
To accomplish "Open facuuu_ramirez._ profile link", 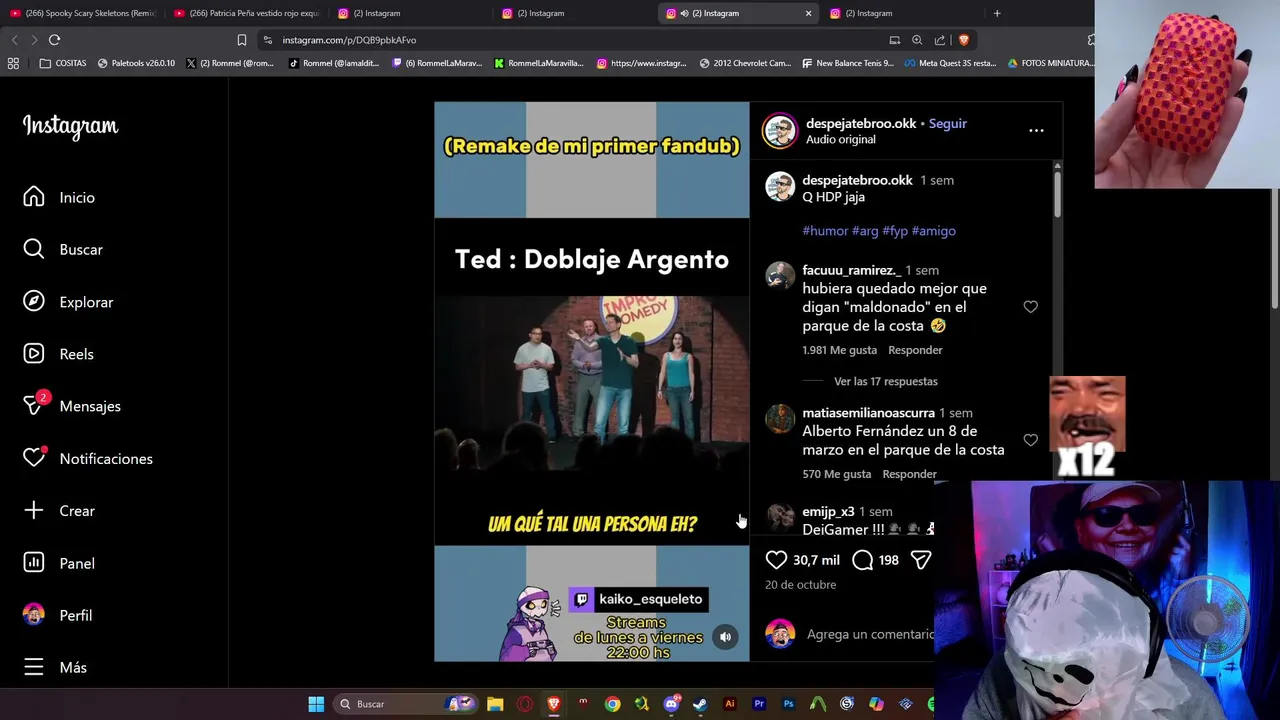I will pos(851,270).
